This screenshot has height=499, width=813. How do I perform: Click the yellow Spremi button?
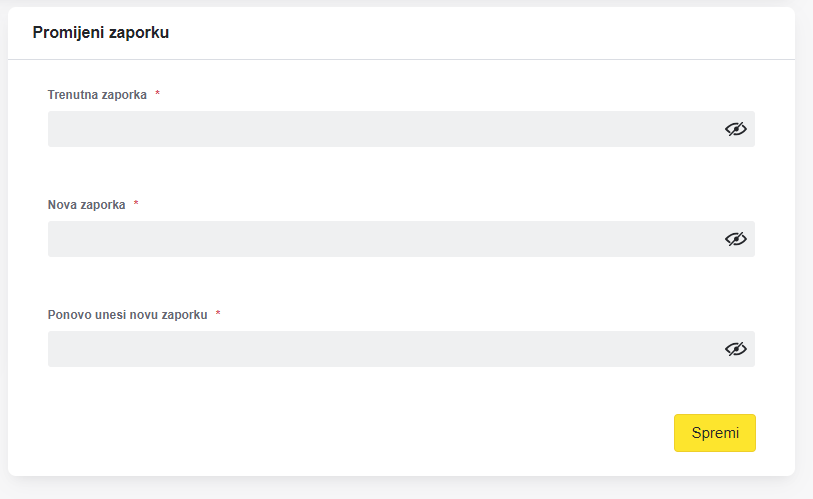(715, 433)
